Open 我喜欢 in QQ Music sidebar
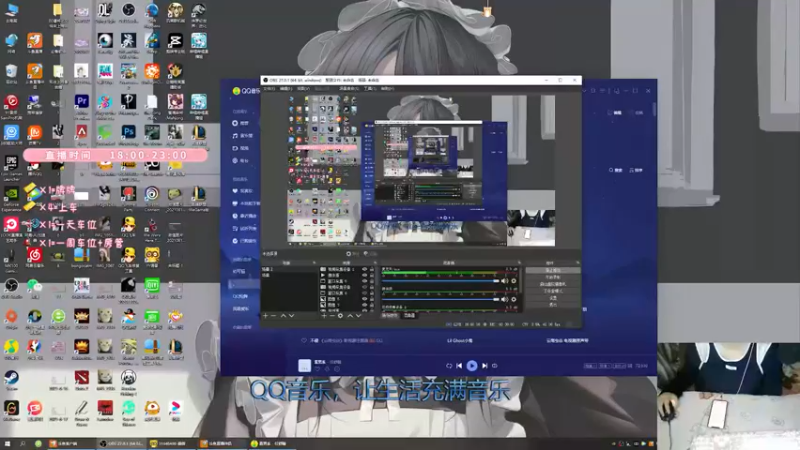The width and height of the screenshot is (800, 450). tap(242, 191)
